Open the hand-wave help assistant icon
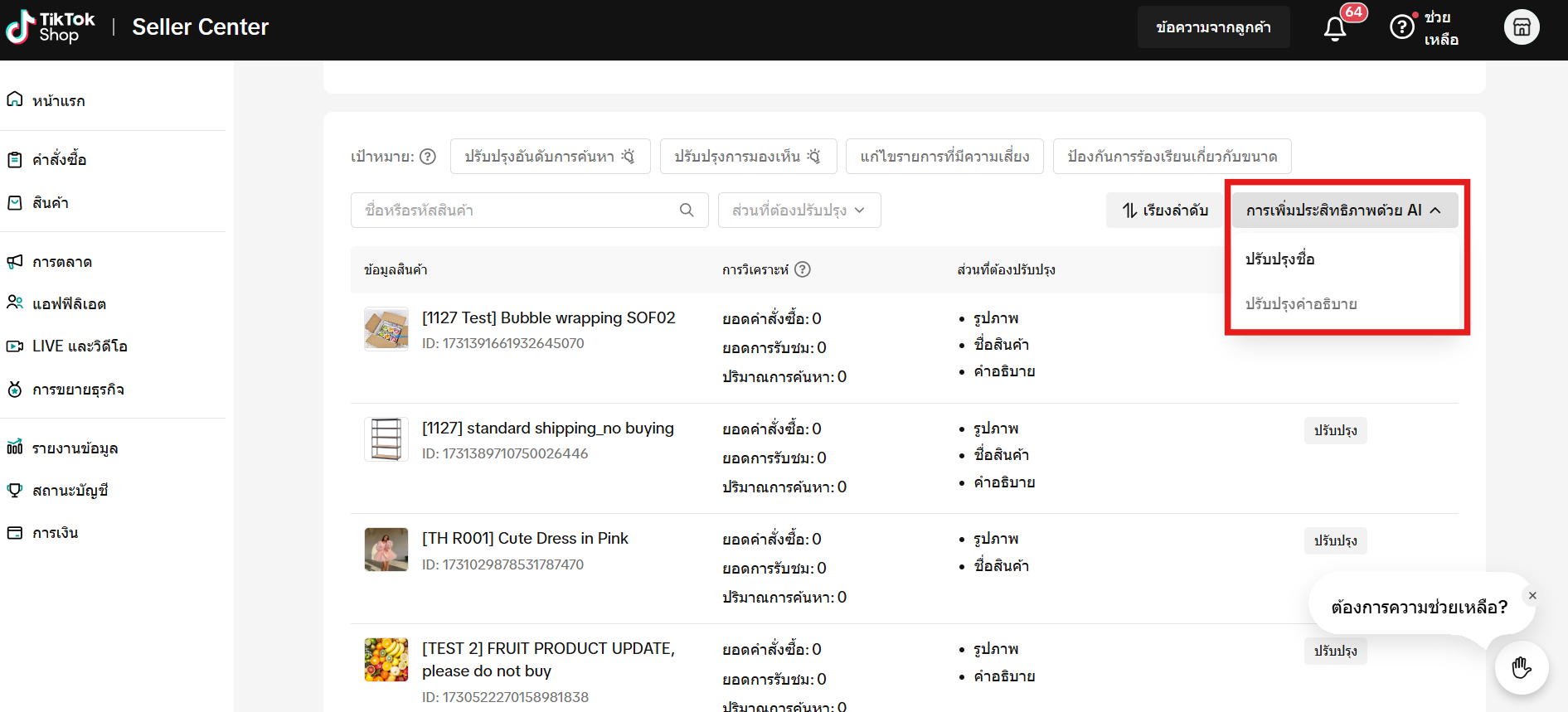The height and width of the screenshot is (712, 1568). pyautogui.click(x=1521, y=667)
